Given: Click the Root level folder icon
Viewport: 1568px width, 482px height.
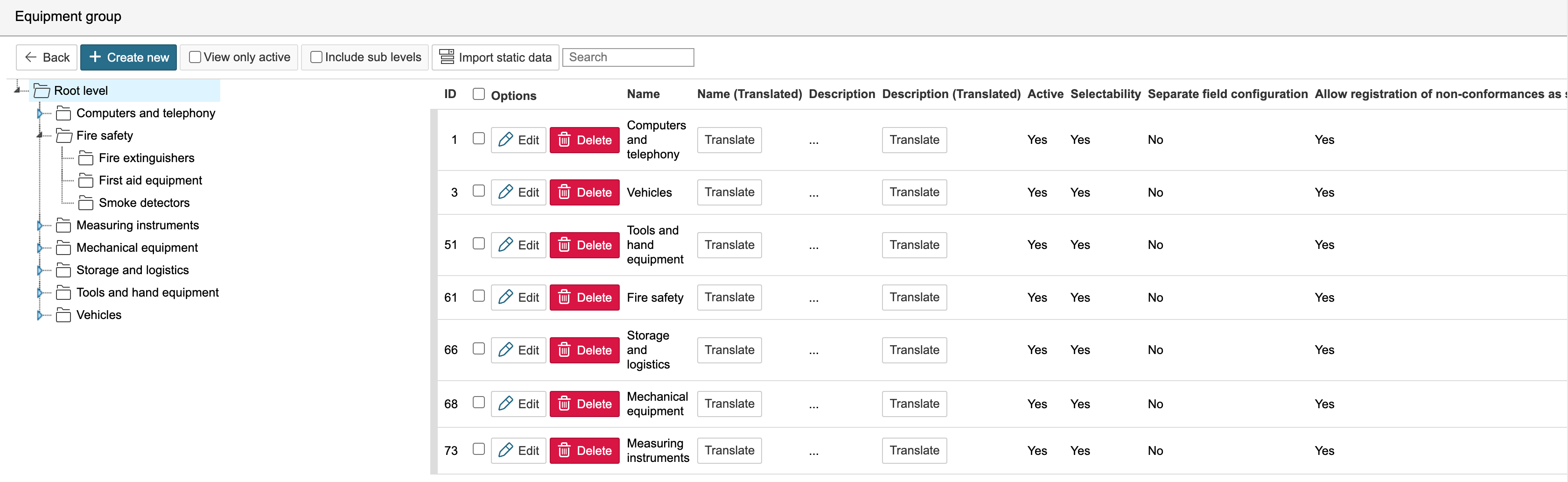Looking at the screenshot, I should click(42, 91).
